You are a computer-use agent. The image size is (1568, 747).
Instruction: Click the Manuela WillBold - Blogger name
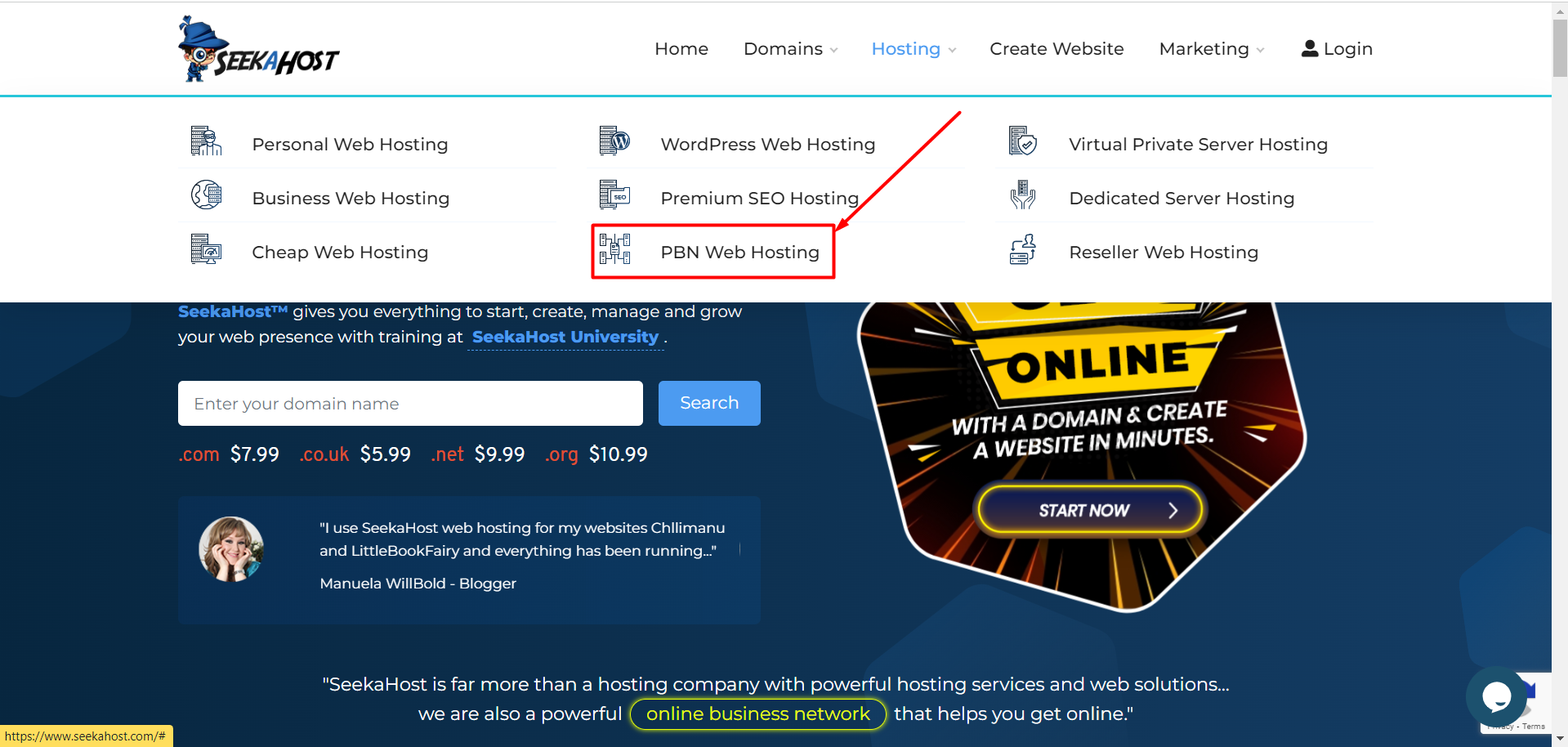tap(418, 584)
